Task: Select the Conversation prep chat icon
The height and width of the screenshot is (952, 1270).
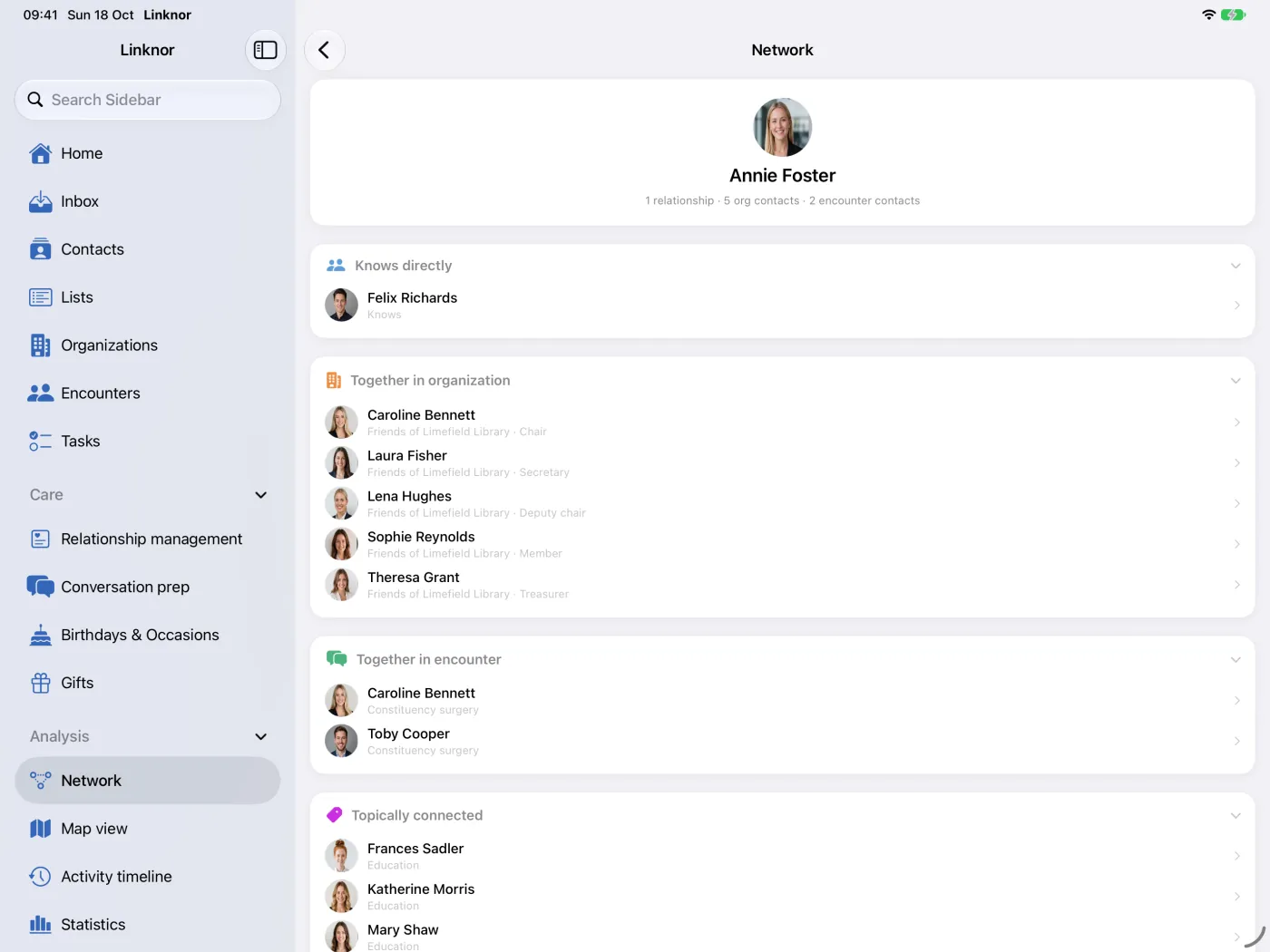Action: tap(41, 588)
